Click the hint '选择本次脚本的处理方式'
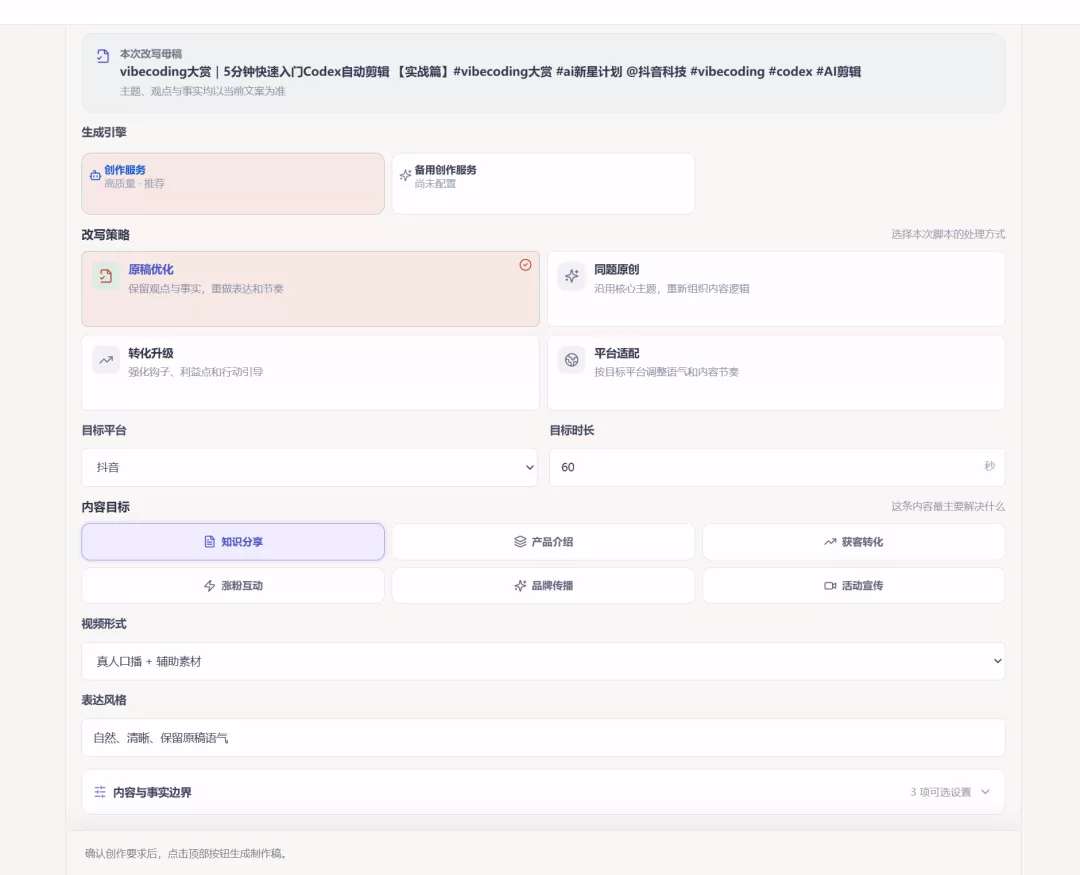1080x875 pixels. tap(948, 234)
